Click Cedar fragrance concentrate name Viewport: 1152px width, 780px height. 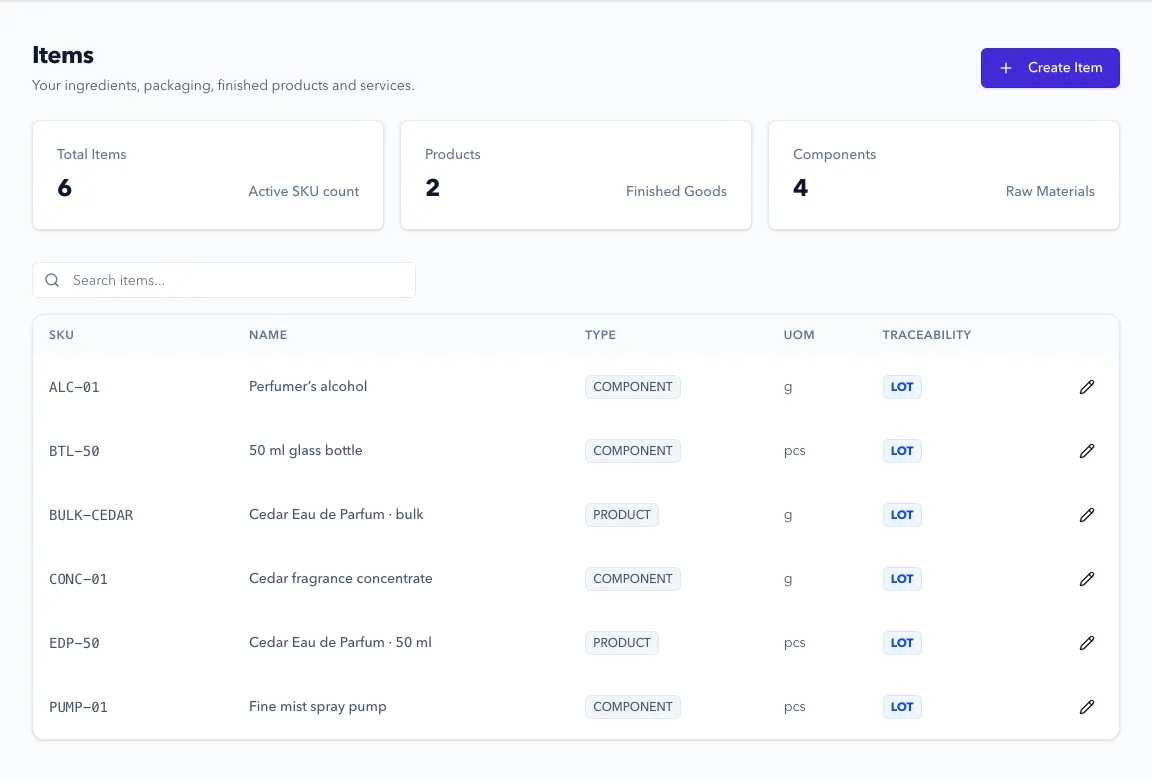pos(340,578)
